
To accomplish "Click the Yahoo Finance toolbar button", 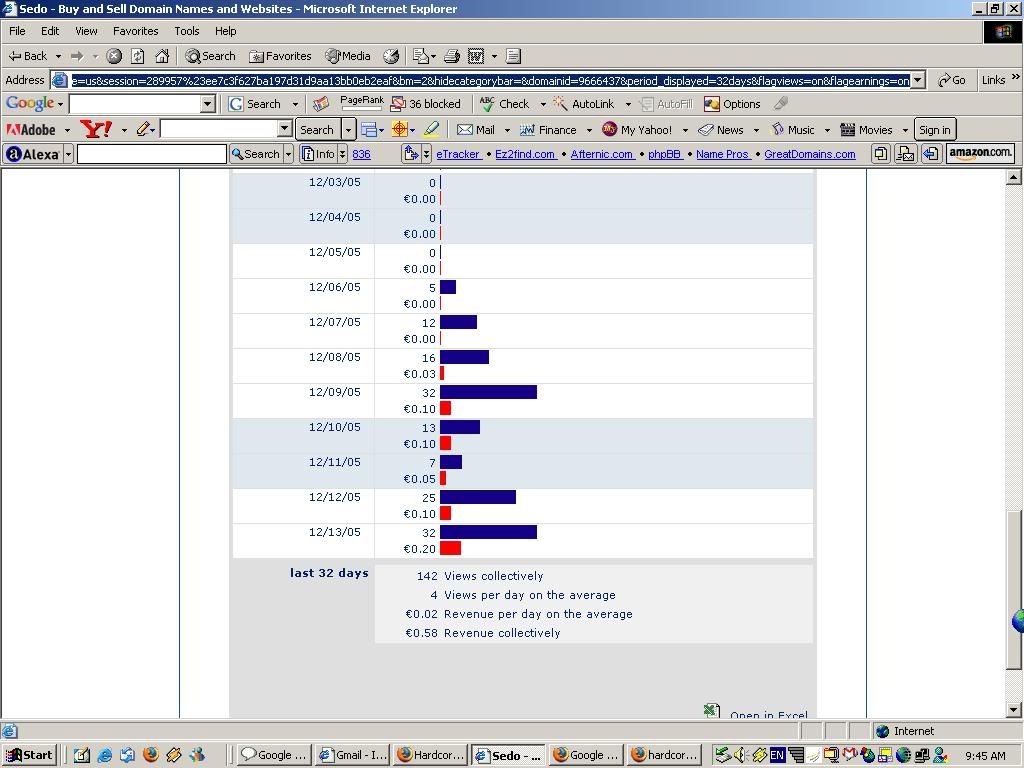I will pyautogui.click(x=548, y=130).
